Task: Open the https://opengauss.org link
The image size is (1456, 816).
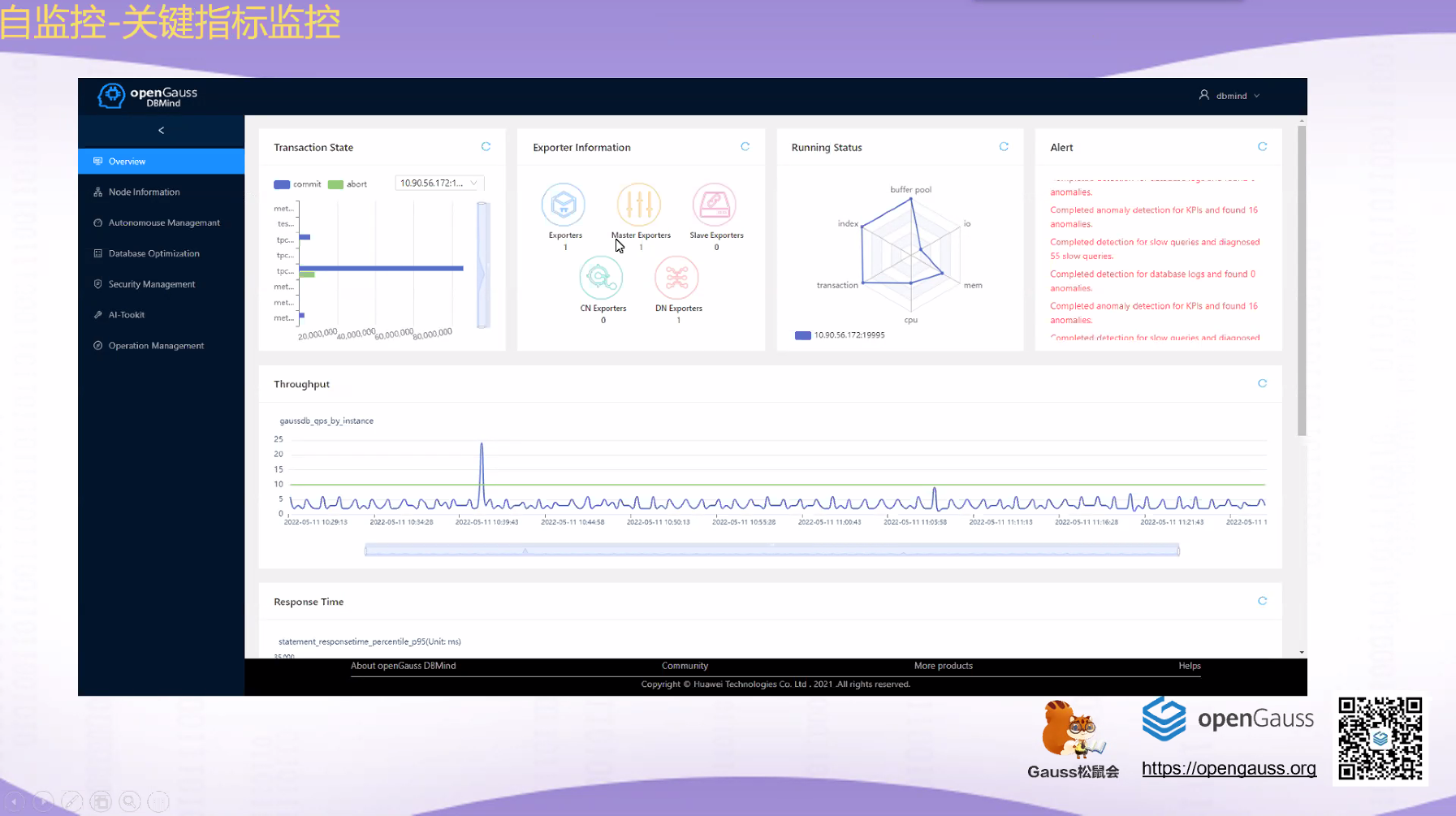Action: tap(1229, 768)
